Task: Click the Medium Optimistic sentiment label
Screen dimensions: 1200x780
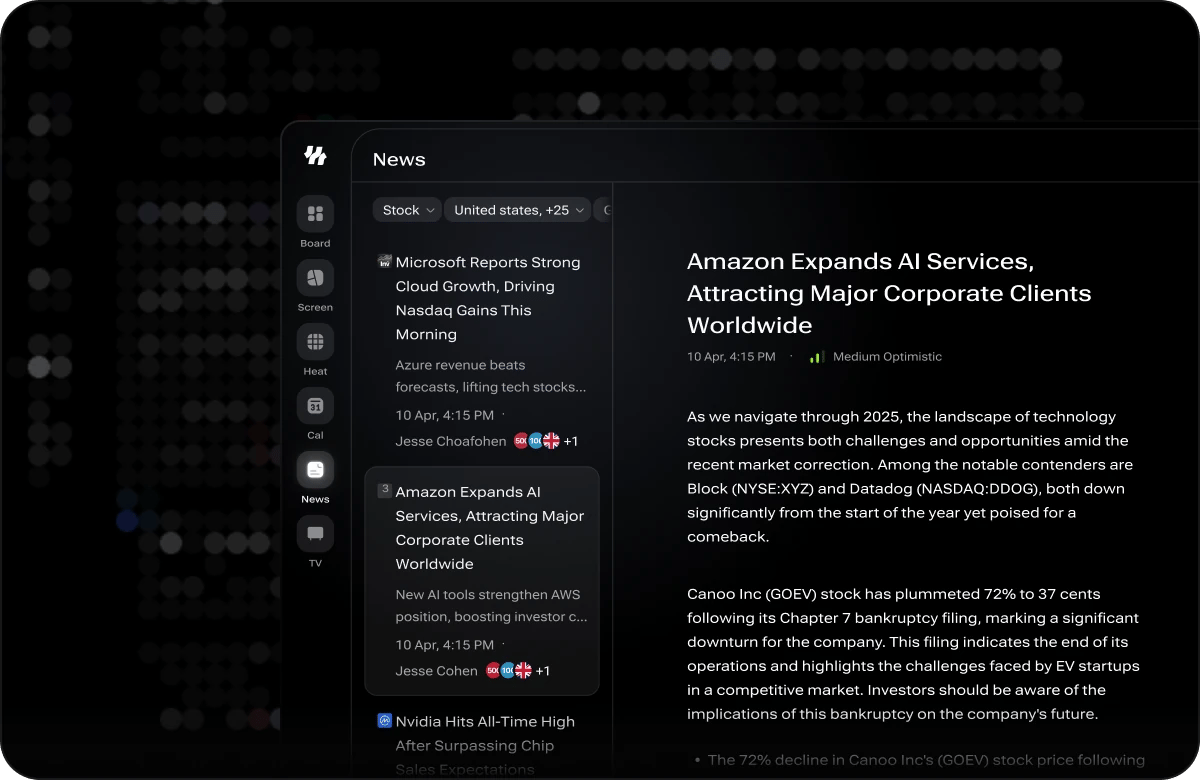Action: point(887,357)
